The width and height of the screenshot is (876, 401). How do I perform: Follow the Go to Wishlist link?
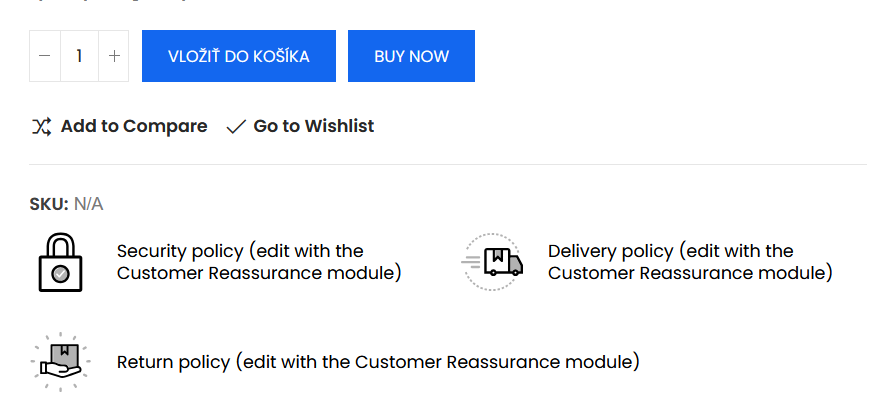click(313, 126)
